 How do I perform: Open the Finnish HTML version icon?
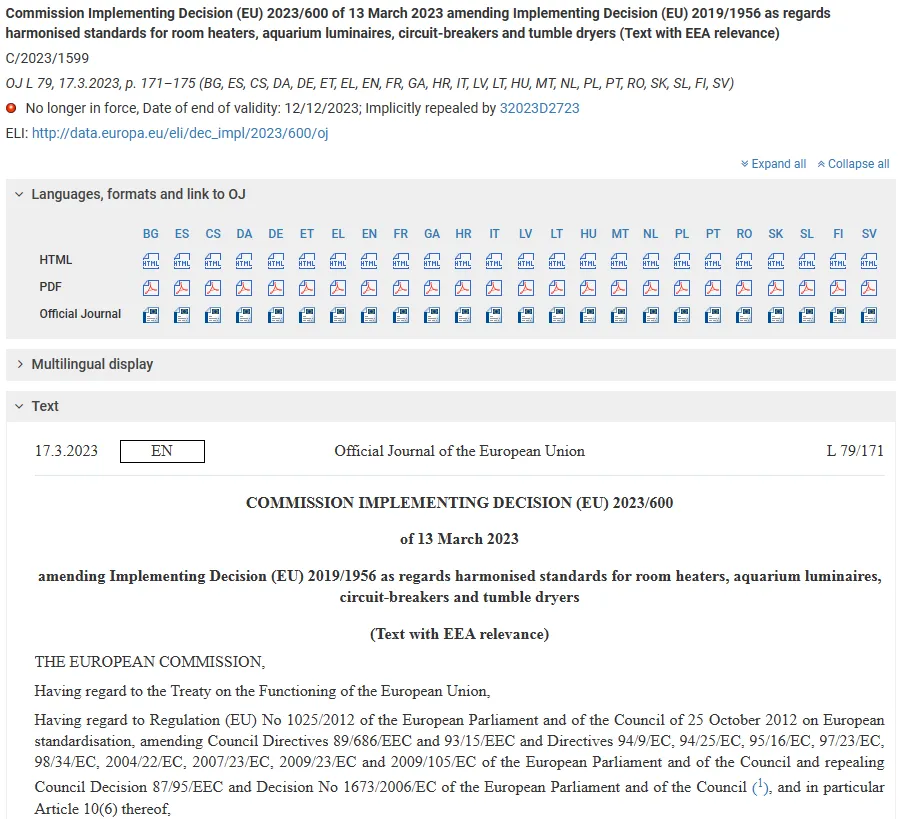(x=838, y=261)
